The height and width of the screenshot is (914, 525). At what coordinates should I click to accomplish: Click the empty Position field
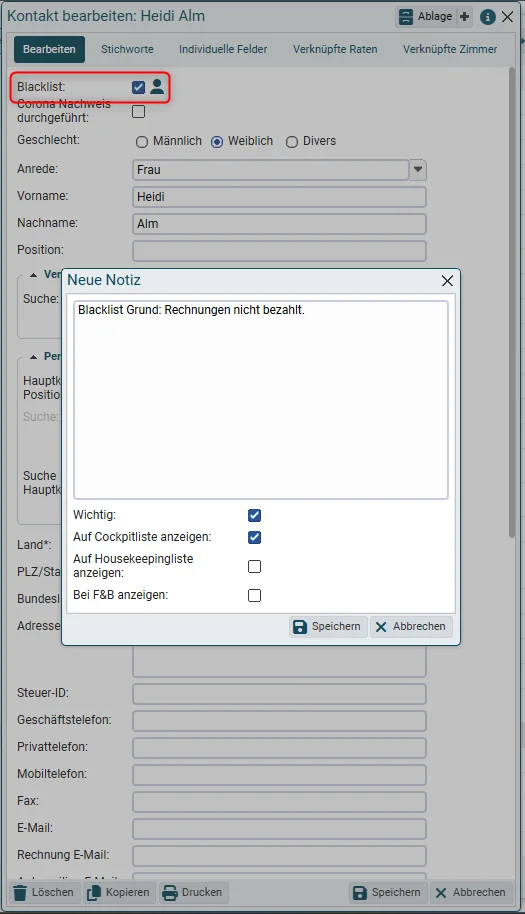pyautogui.click(x=280, y=251)
